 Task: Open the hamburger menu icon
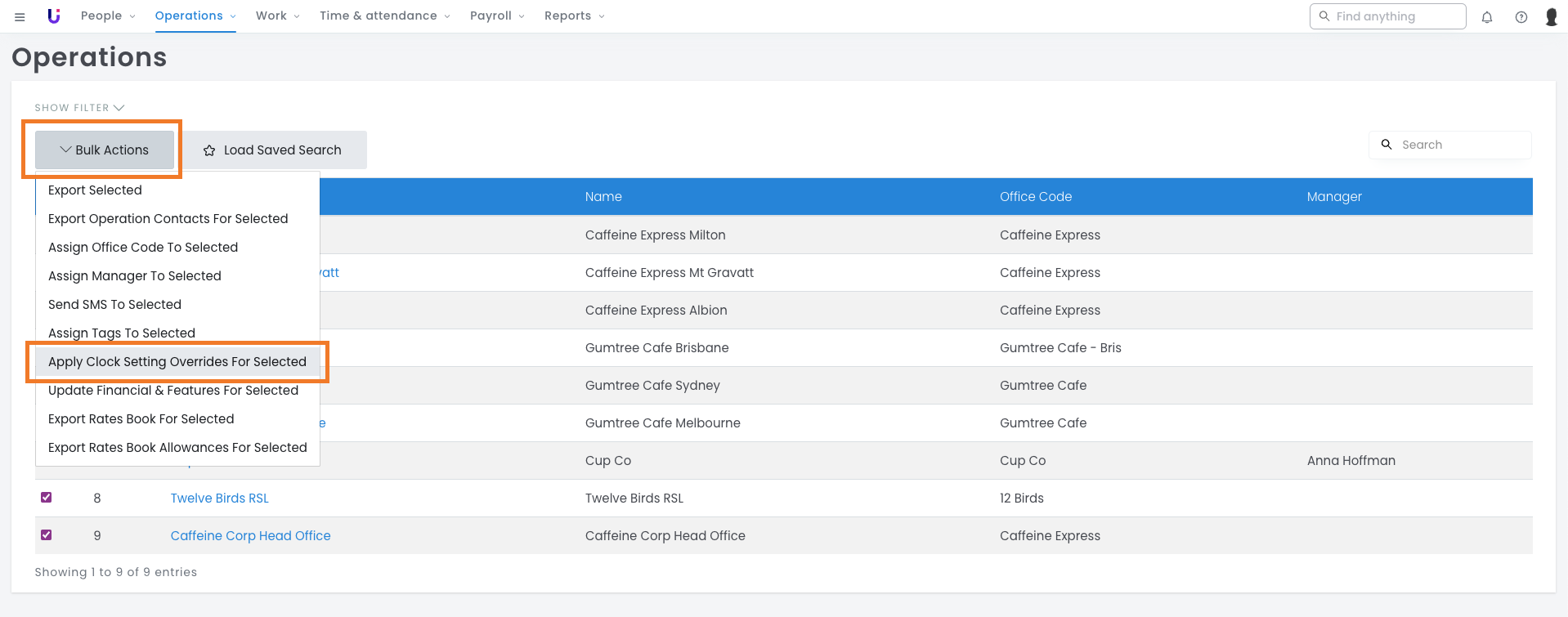tap(20, 16)
